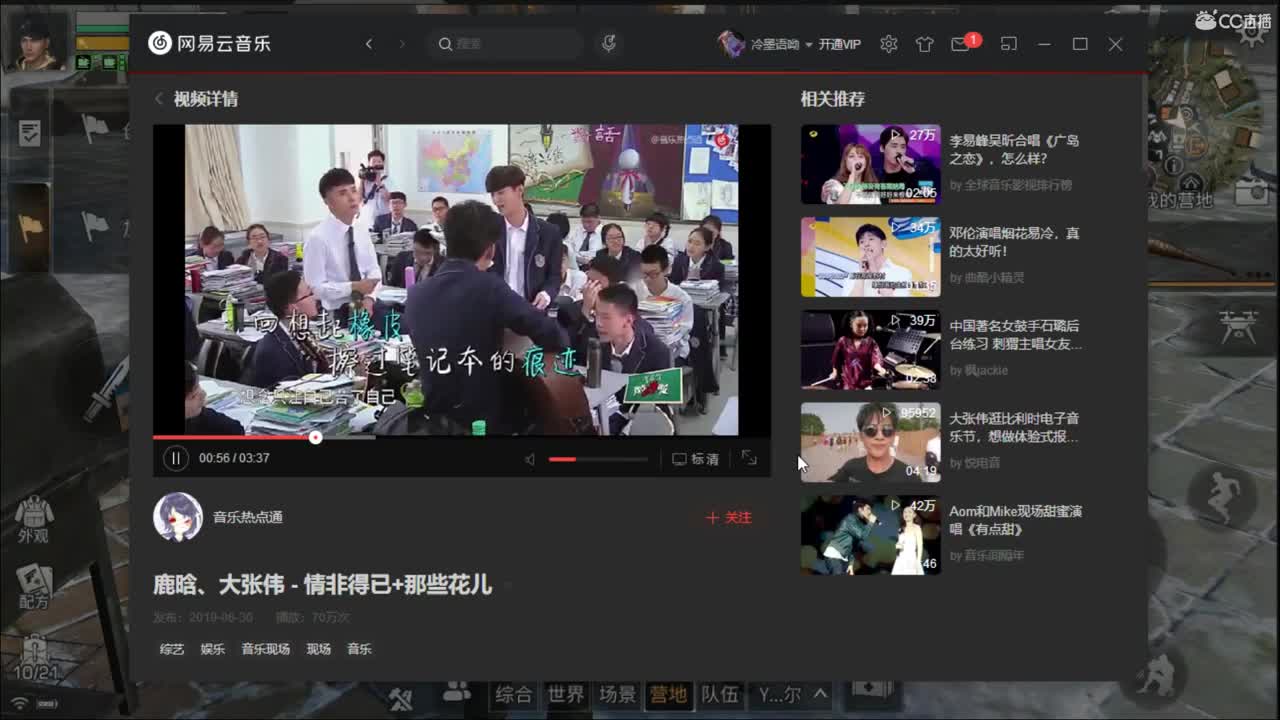The image size is (1280, 720).
Task: Click game drone icon on right
Action: click(1237, 326)
